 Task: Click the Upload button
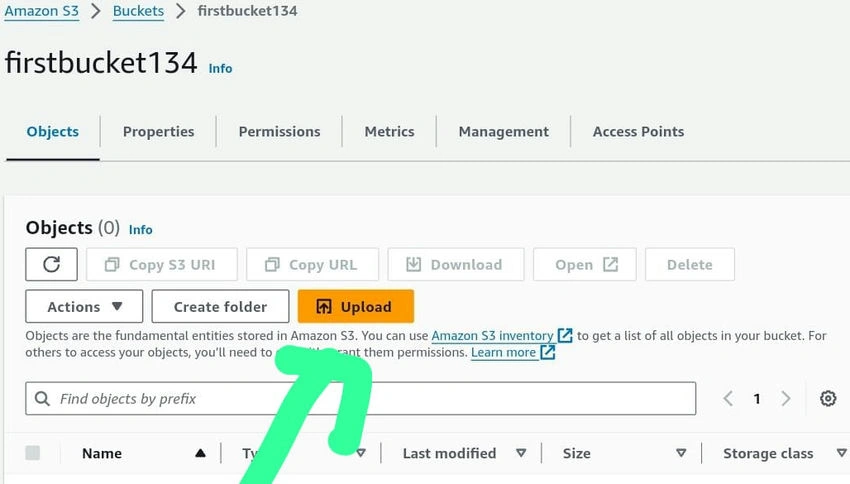click(x=356, y=306)
